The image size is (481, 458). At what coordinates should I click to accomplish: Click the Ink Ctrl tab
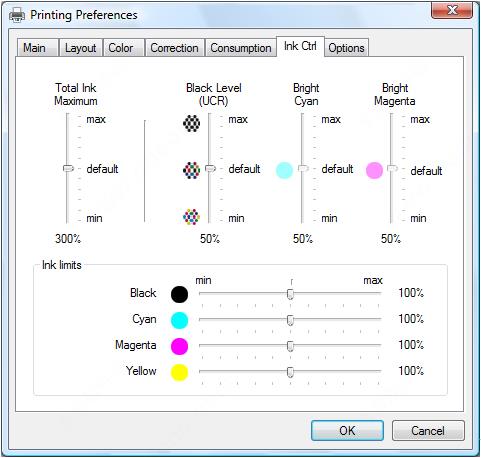click(x=300, y=46)
